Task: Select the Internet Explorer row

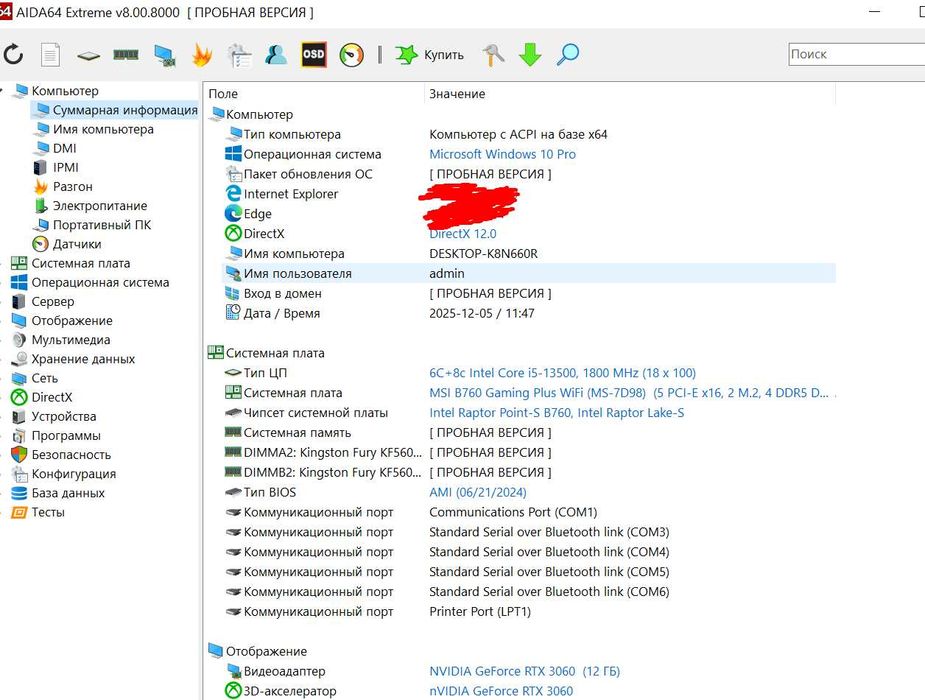Action: pyautogui.click(x=529, y=194)
